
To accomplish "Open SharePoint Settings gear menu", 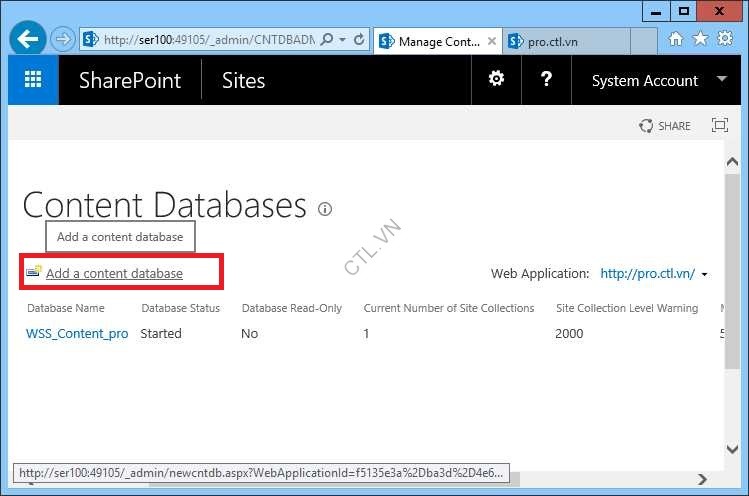I will coord(496,78).
